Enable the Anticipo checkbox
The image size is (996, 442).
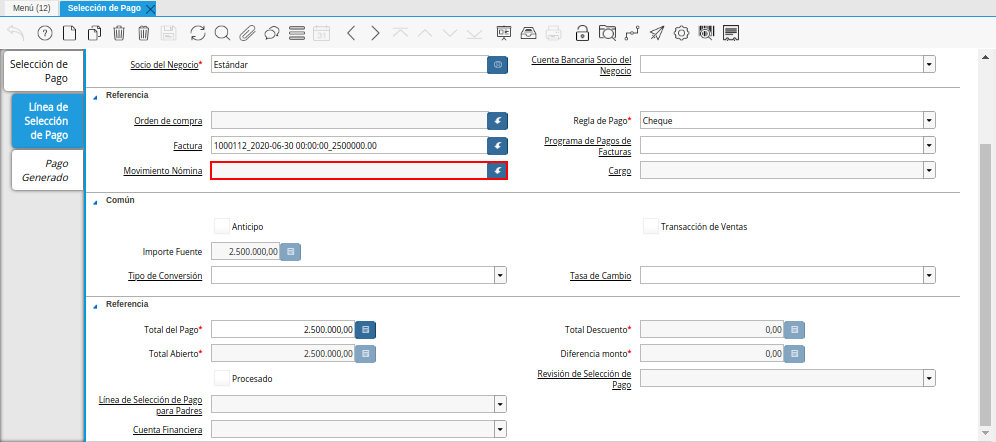pos(222,226)
